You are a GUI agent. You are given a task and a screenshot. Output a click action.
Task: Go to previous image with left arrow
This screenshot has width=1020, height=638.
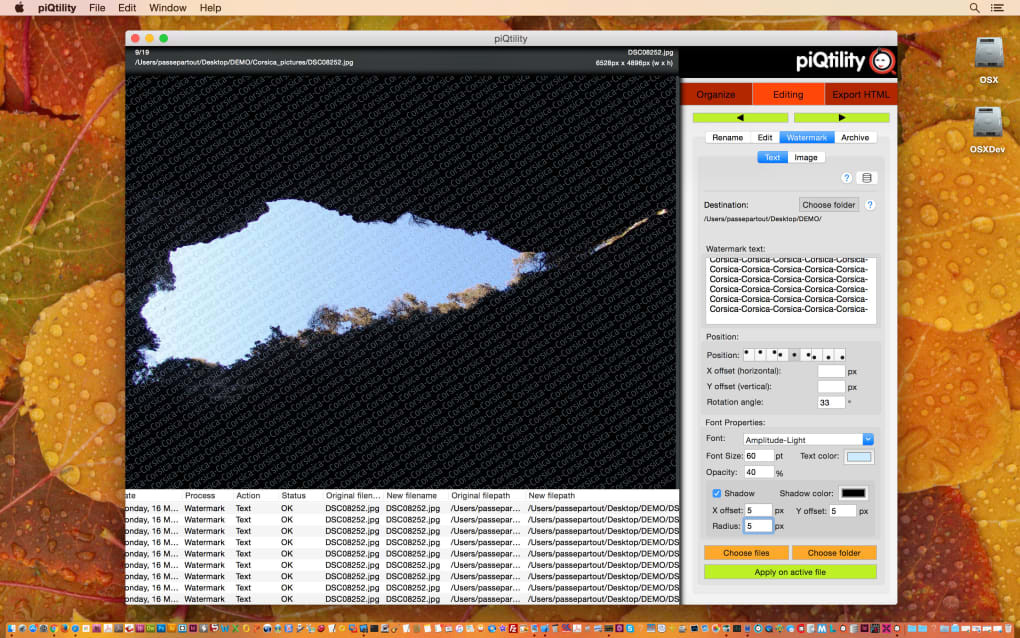click(x=739, y=118)
